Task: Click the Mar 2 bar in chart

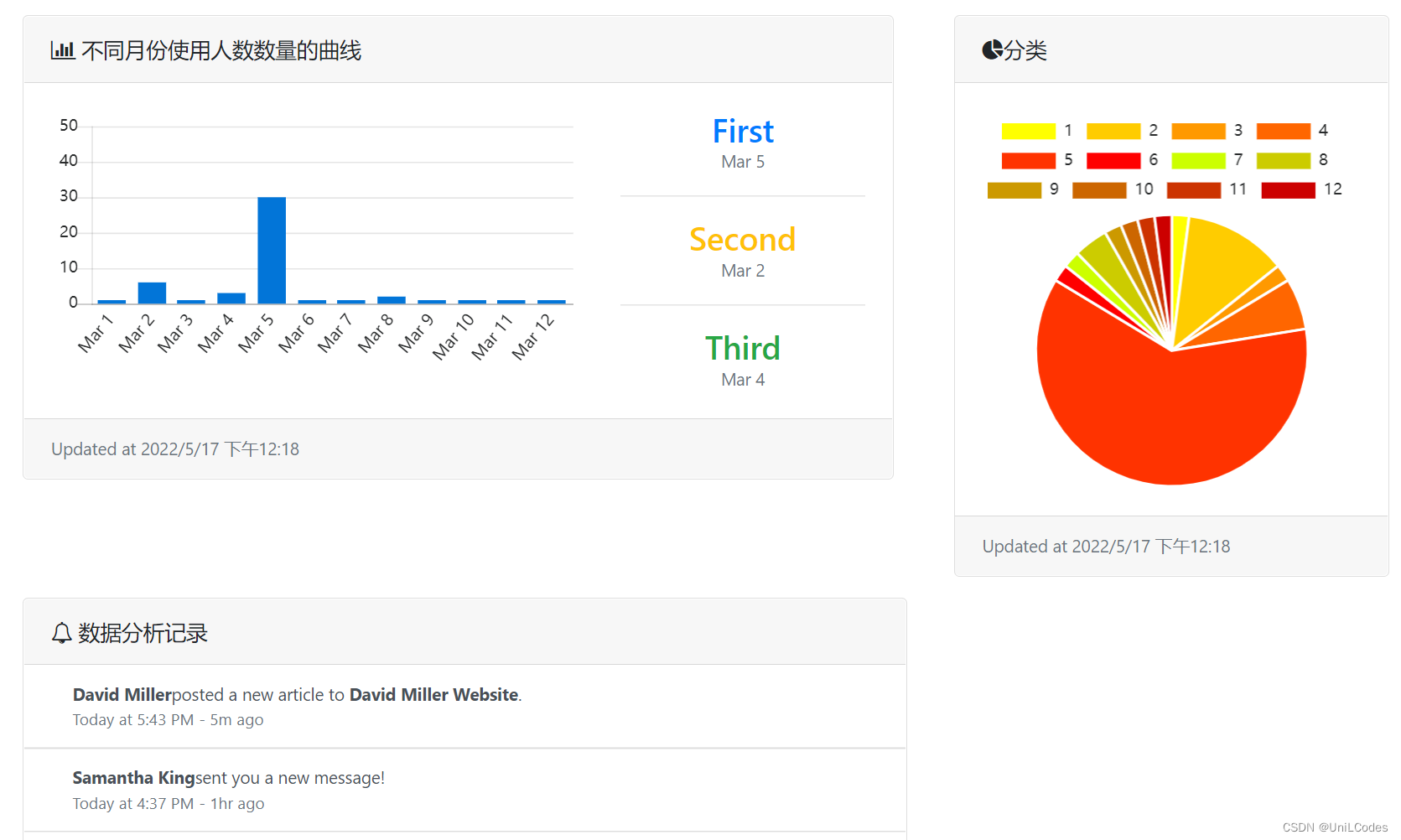Action: [x=152, y=293]
